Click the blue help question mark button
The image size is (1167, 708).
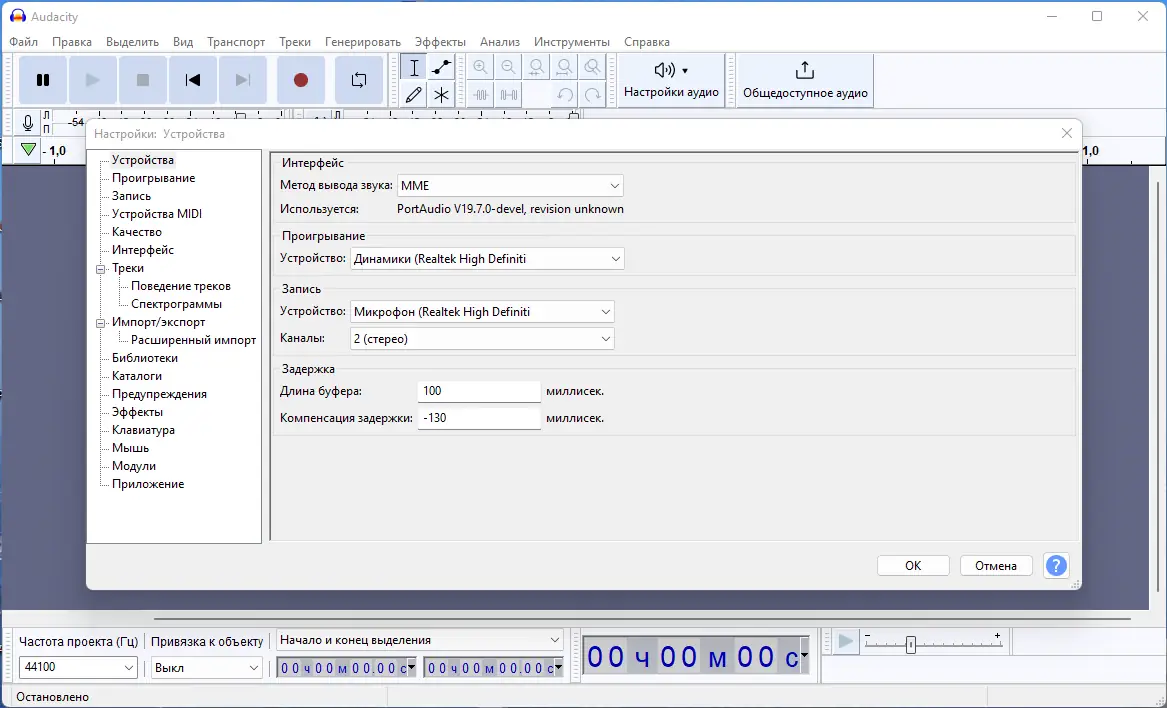(1056, 566)
